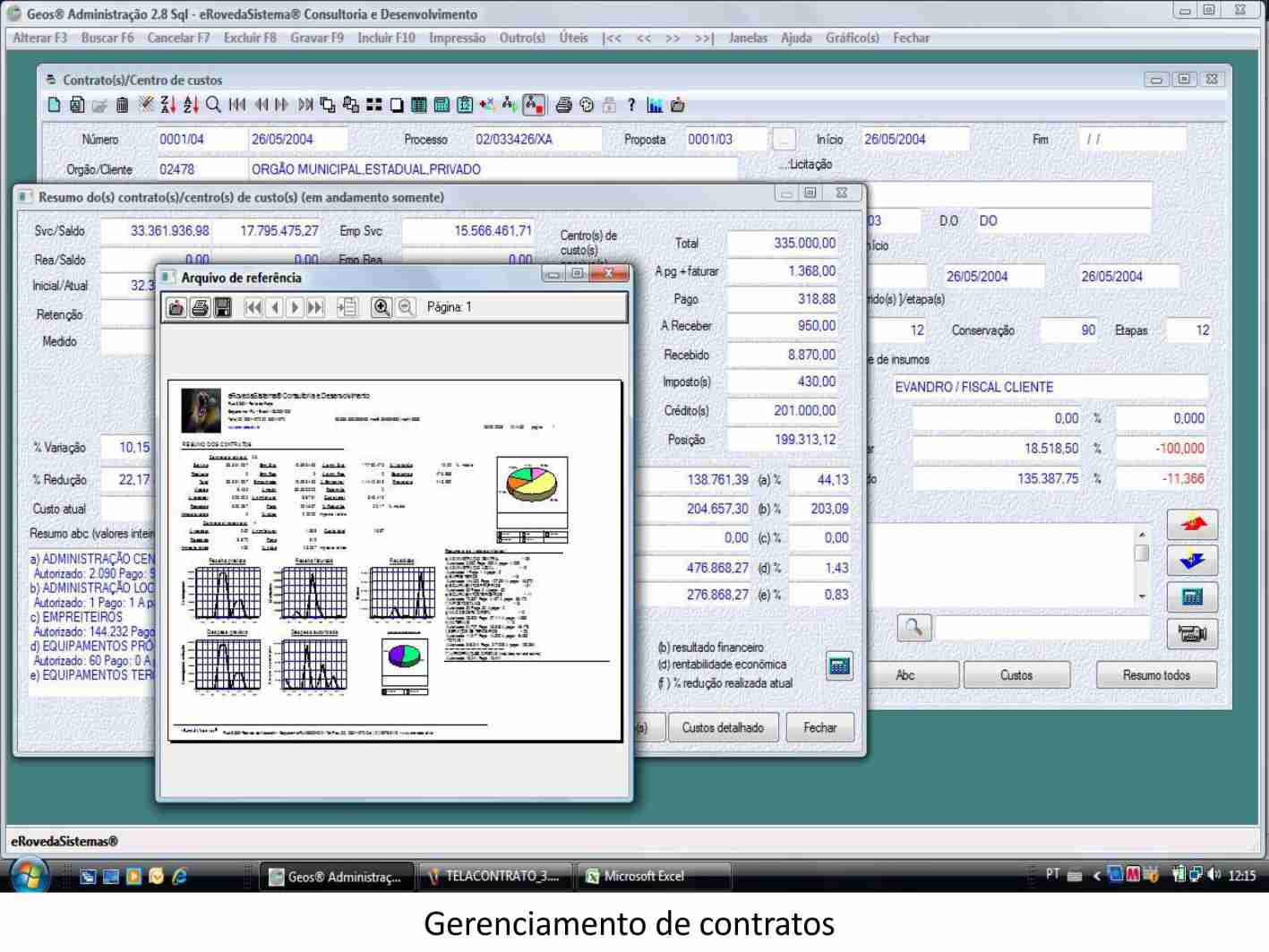Click the red arrow icon button on right side
This screenshot has width=1269, height=952.
1192,524
